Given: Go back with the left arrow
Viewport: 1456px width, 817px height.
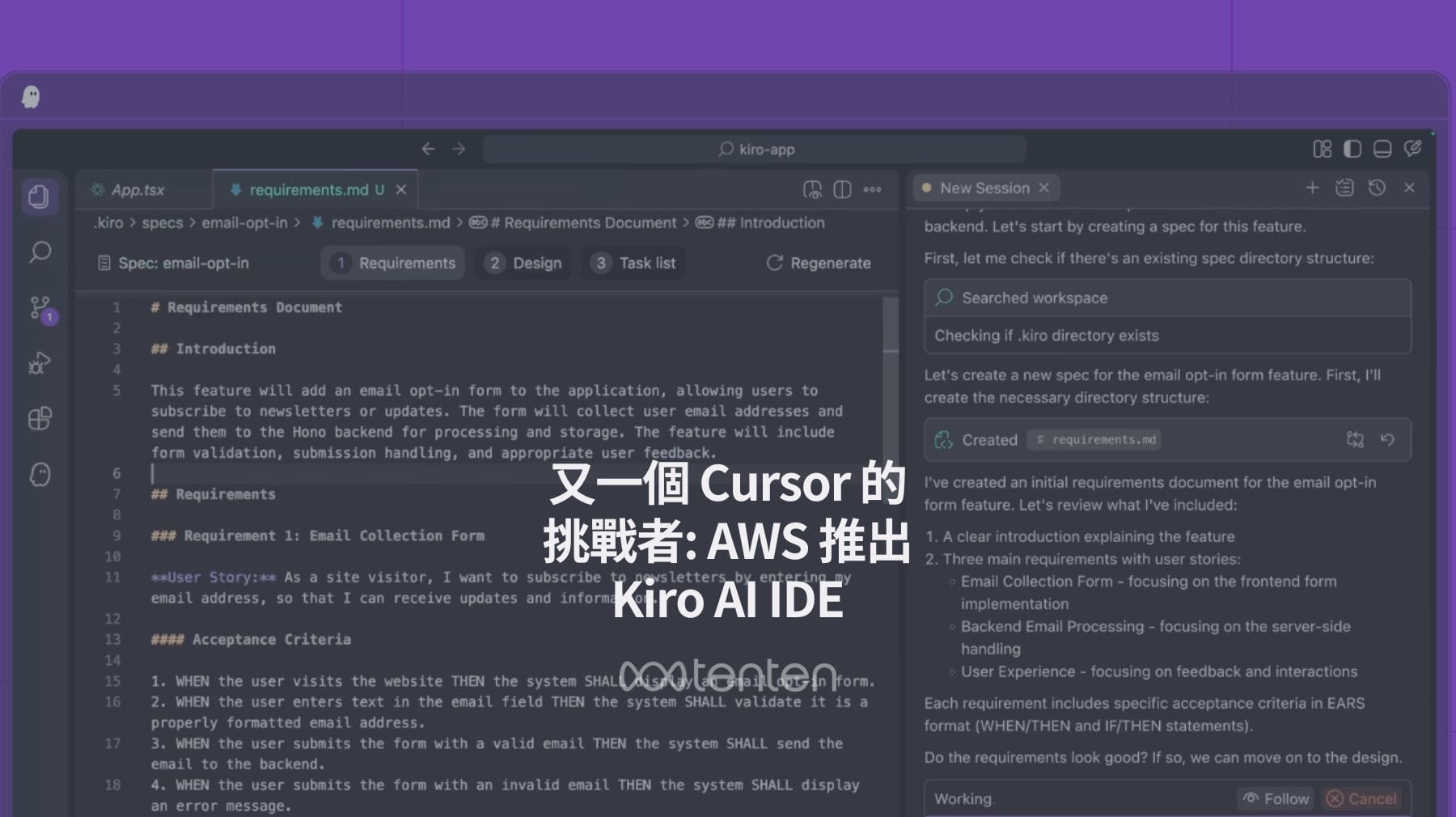Looking at the screenshot, I should 428,149.
